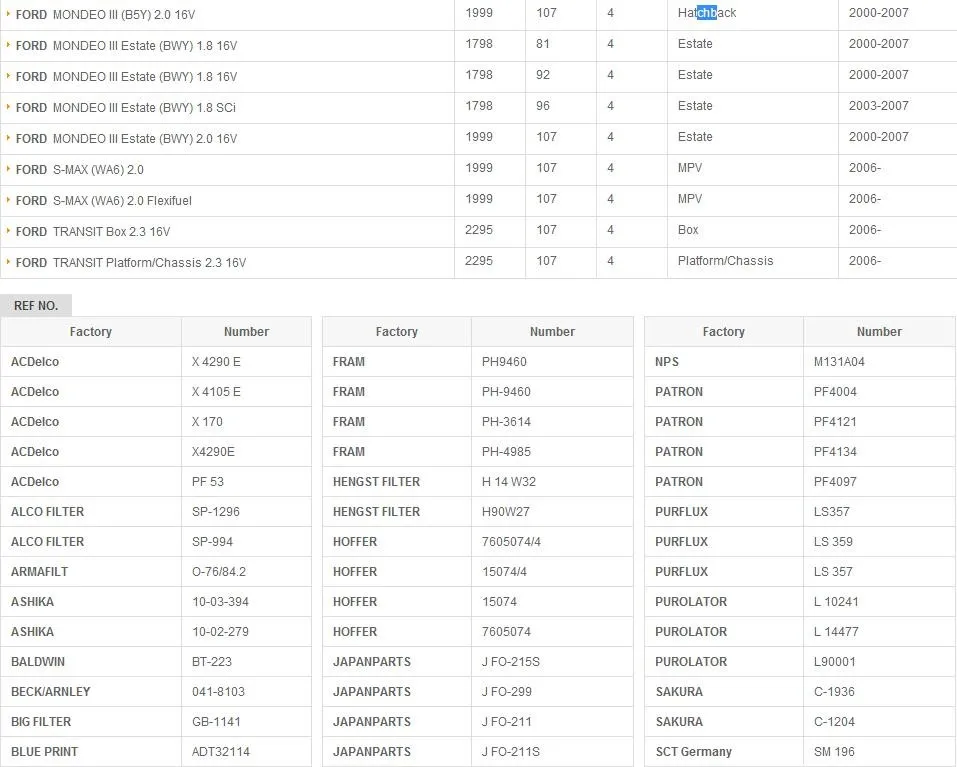
Task: Select NPS number M131A04
Action: (839, 362)
